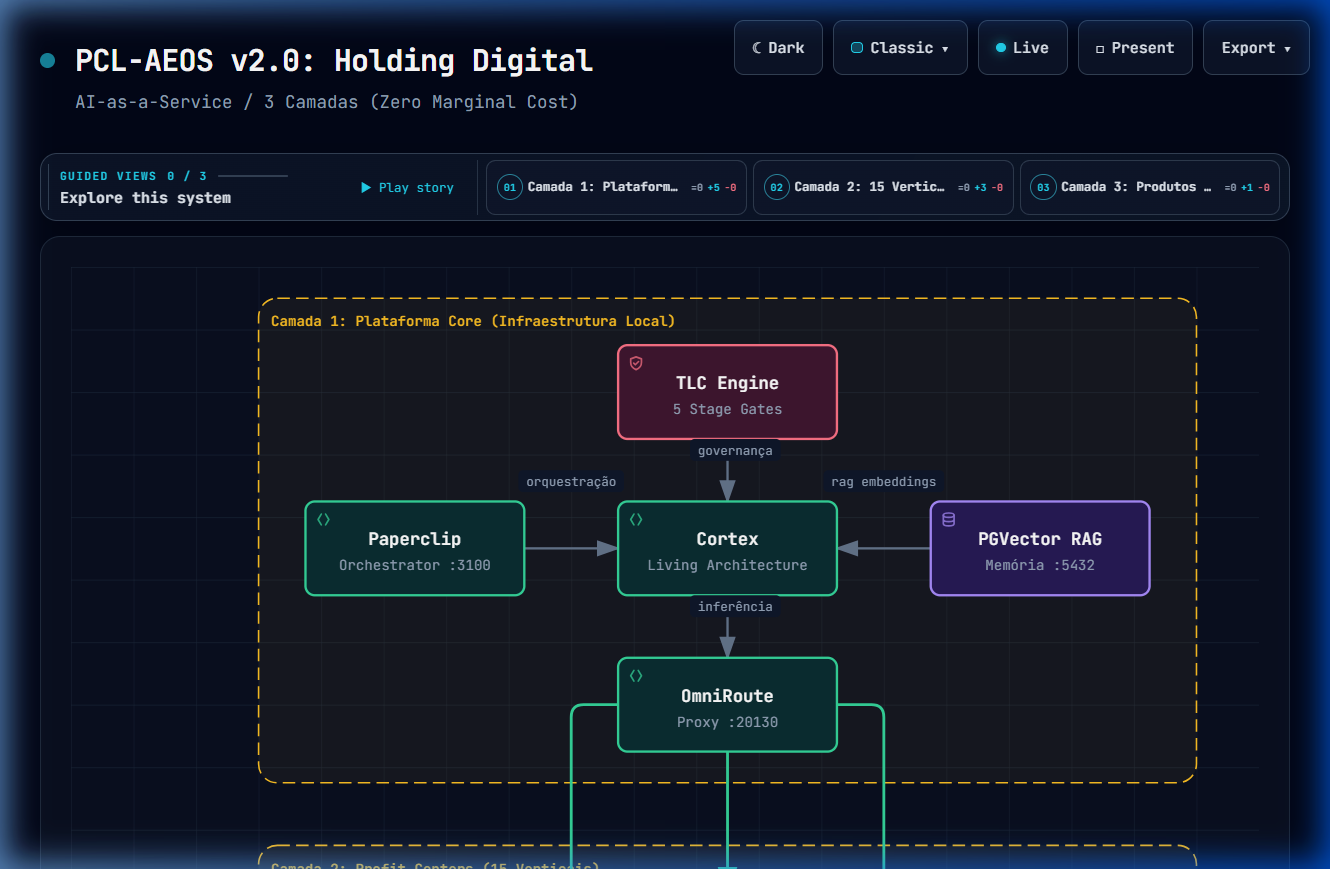Click Explore this system text
This screenshot has height=869, width=1330.
tap(145, 198)
